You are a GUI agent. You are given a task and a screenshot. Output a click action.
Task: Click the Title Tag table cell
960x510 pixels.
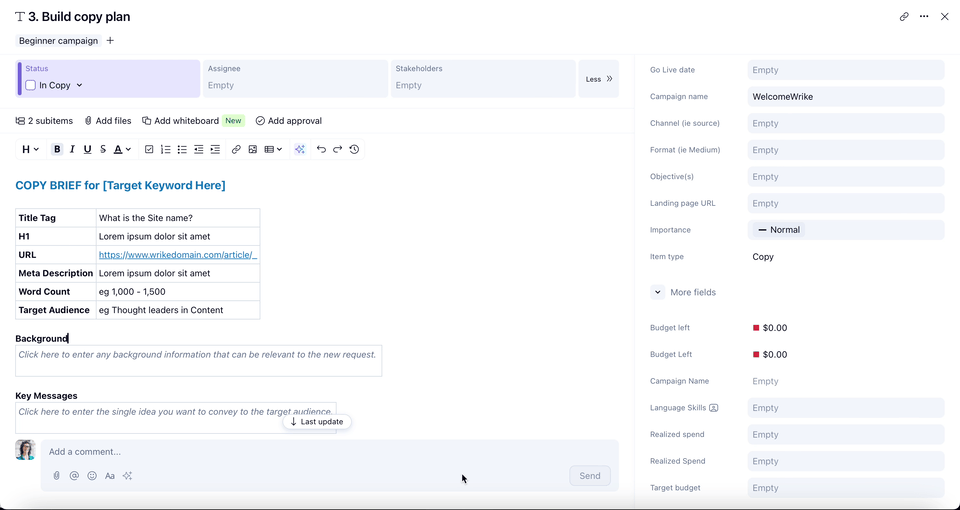56,218
